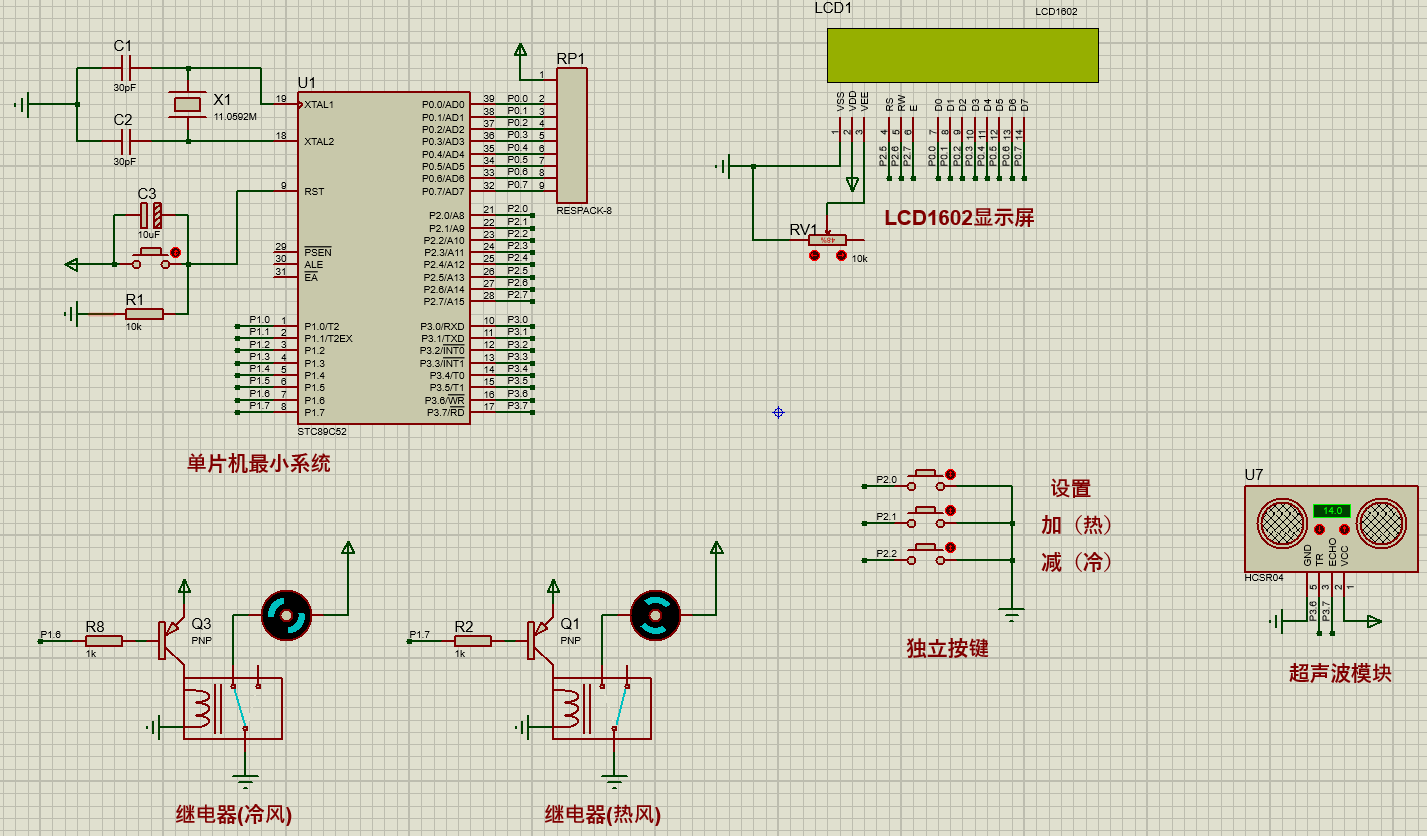Click the power arrow above transistor Q3's emitter

click(x=183, y=586)
